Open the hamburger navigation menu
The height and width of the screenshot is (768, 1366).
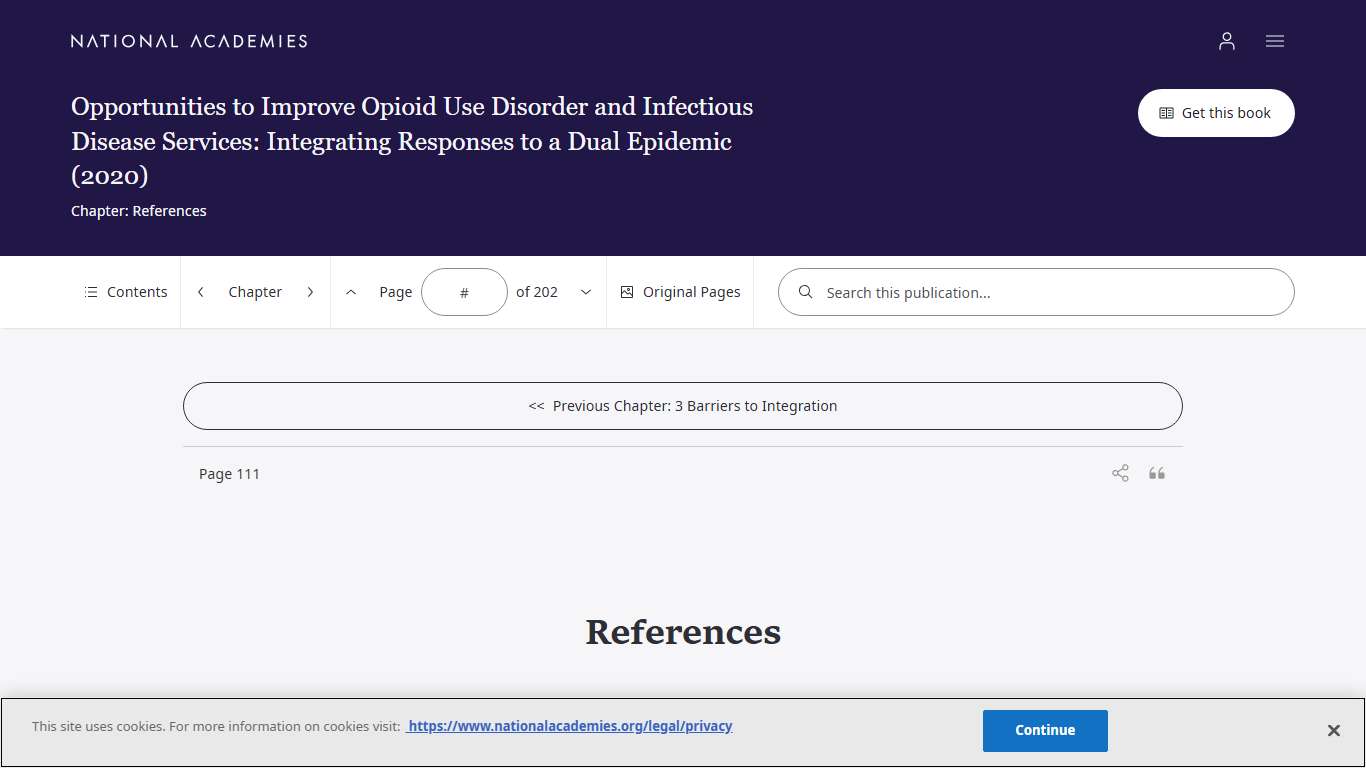tap(1274, 41)
